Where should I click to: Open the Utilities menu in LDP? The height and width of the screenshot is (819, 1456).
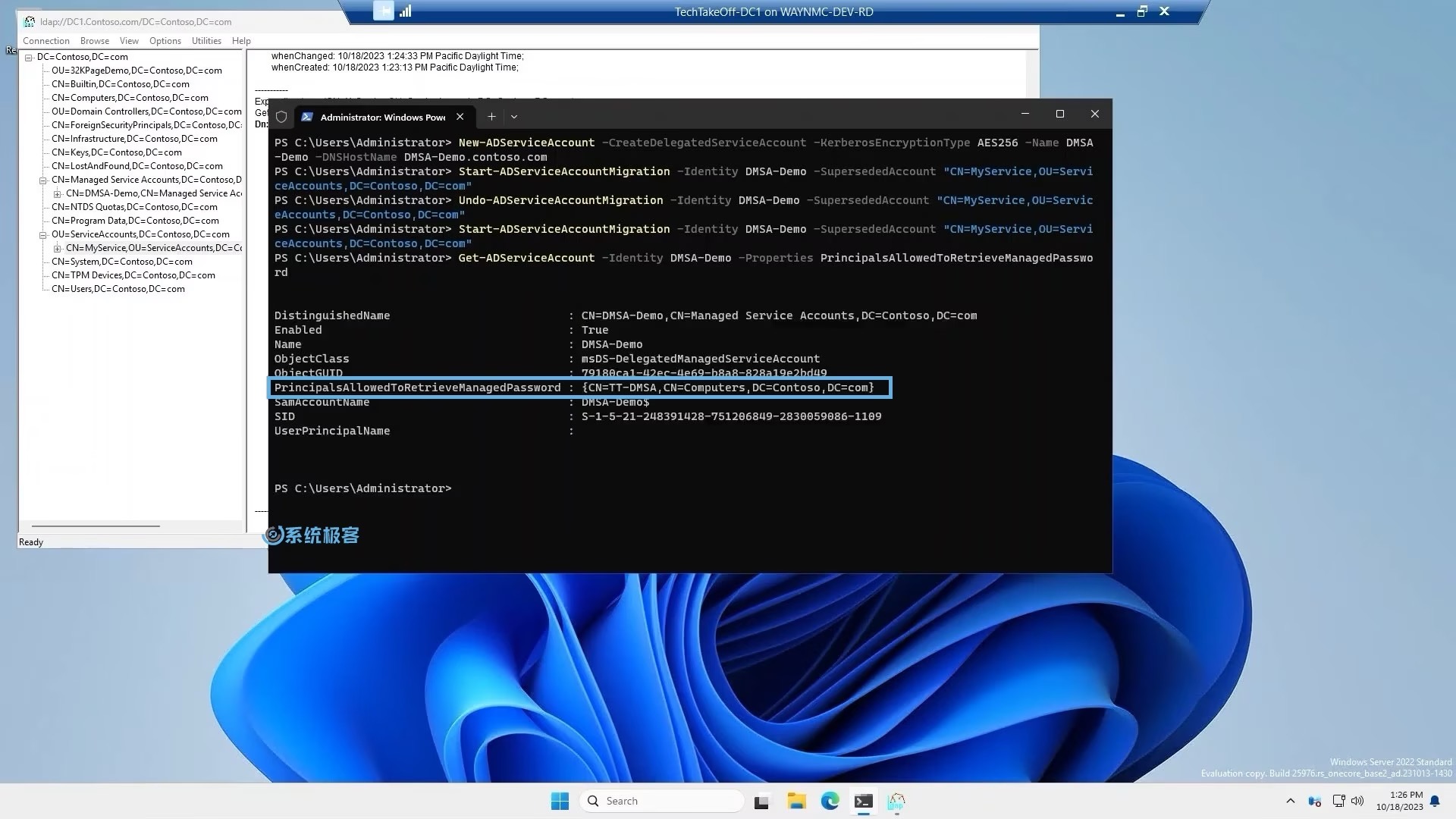point(206,41)
